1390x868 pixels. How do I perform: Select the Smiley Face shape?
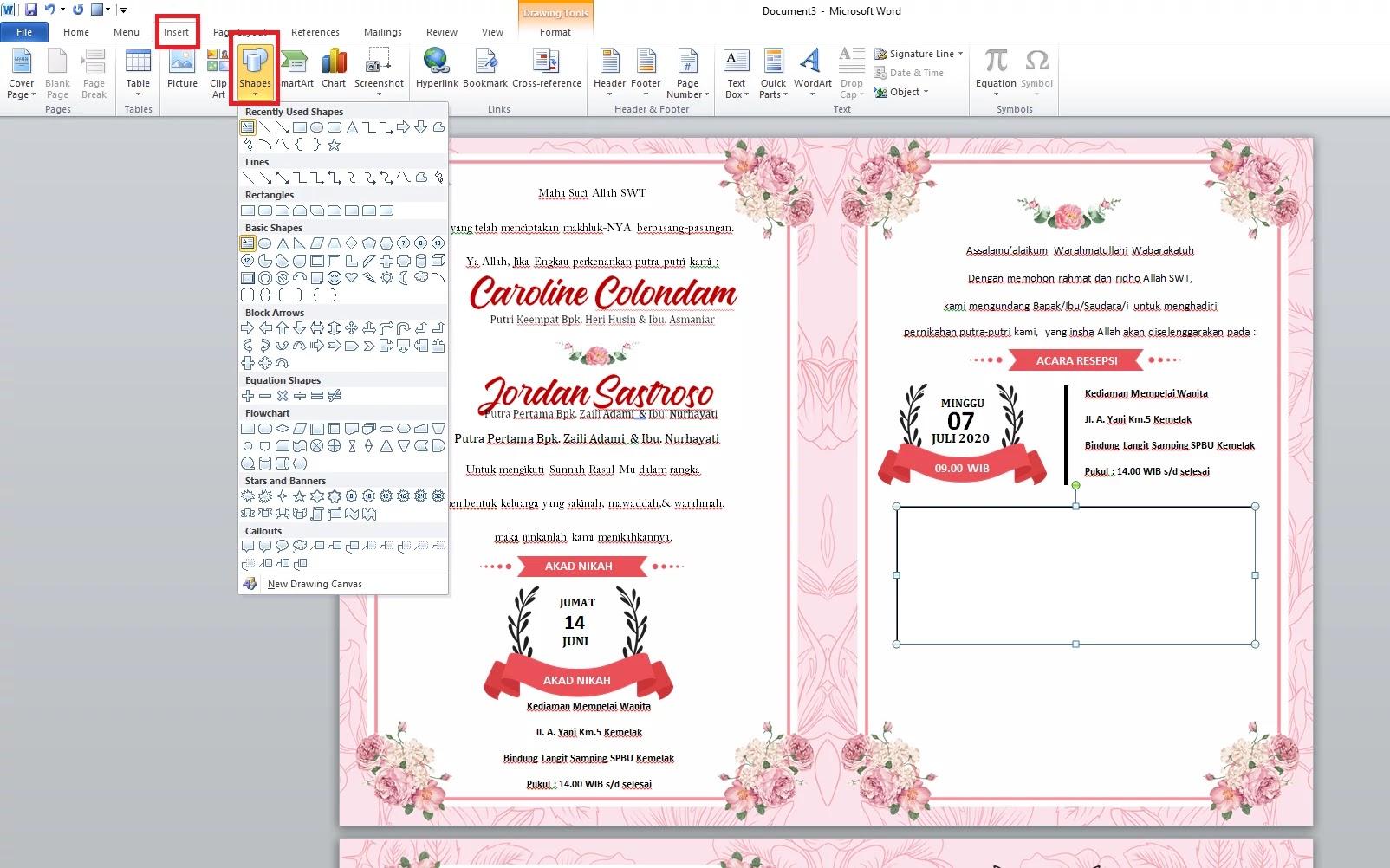pyautogui.click(x=335, y=277)
